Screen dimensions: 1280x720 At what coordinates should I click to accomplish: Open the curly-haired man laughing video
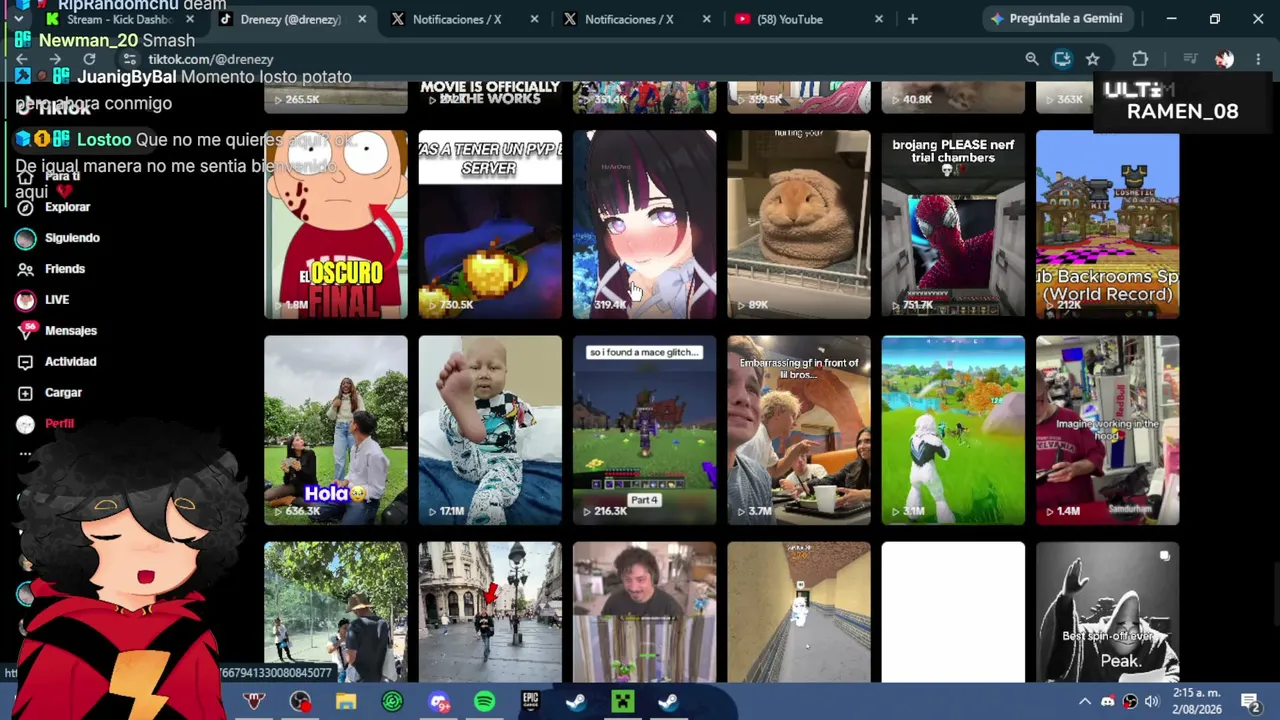pyautogui.click(x=644, y=612)
